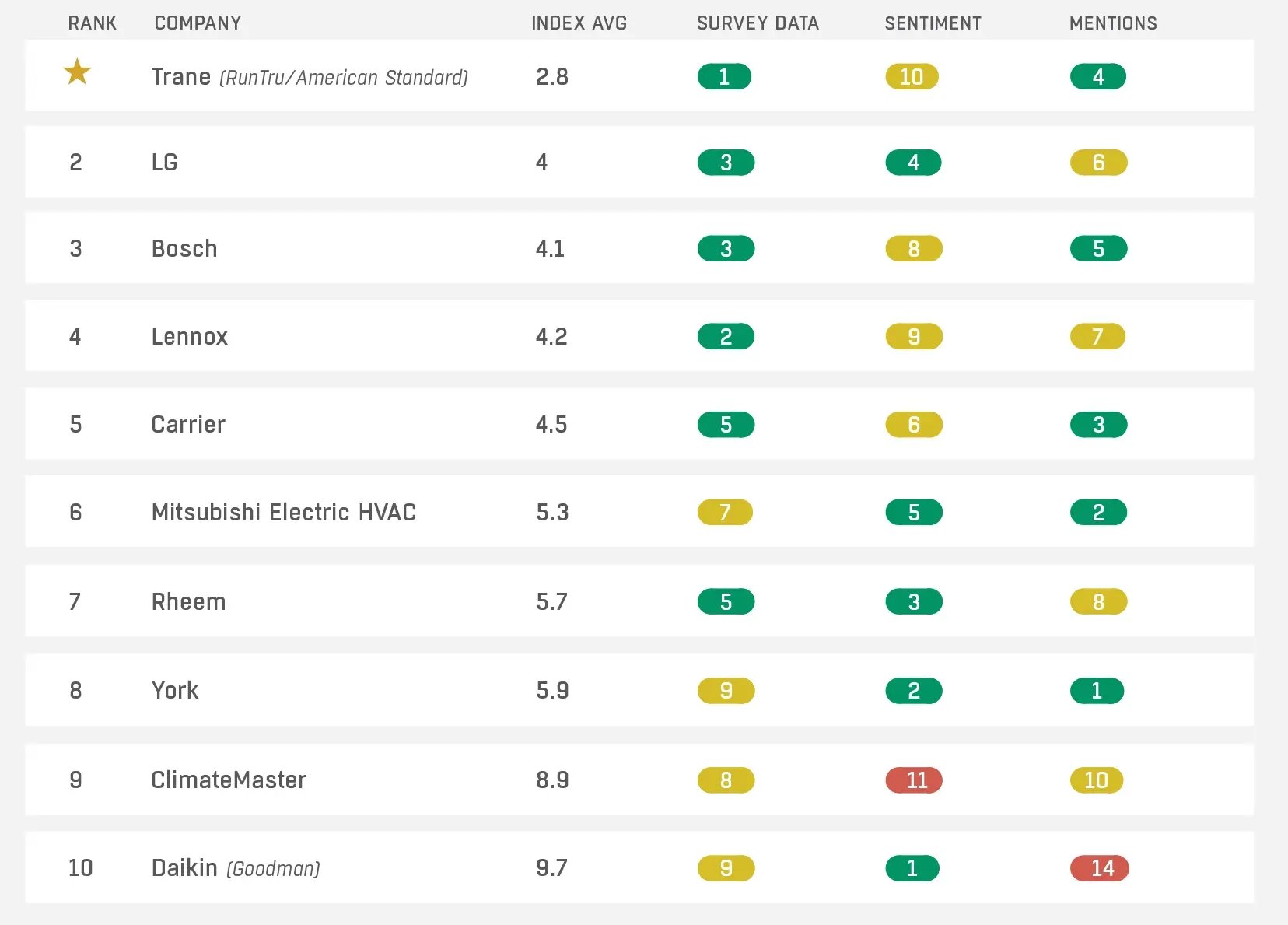Click Carrier's index average value 4.5
The image size is (1288, 925).
pyautogui.click(x=551, y=425)
